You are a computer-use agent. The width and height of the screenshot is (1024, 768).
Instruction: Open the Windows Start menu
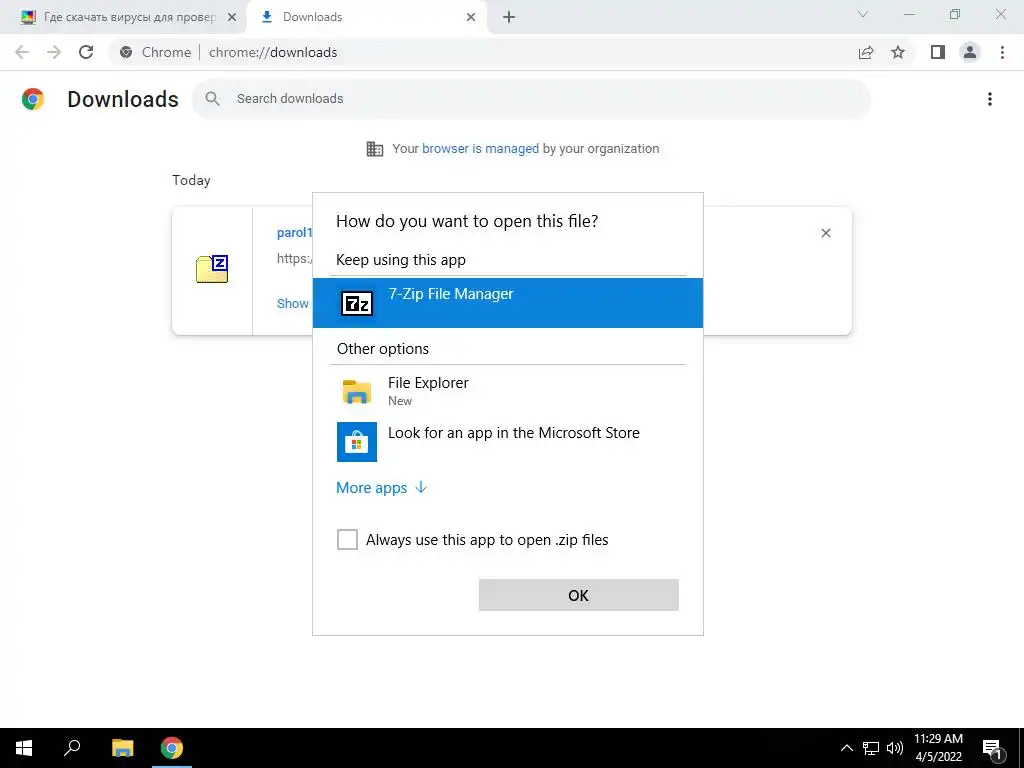click(x=24, y=748)
